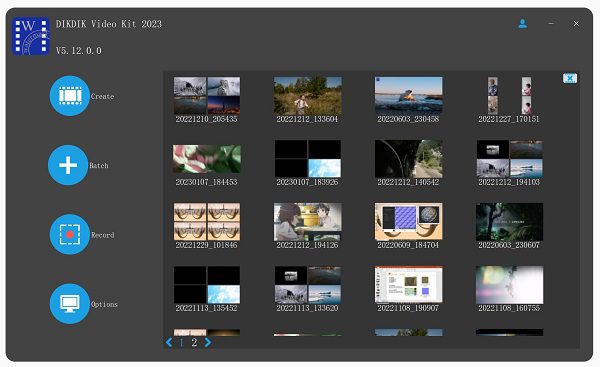Open thumbnail 20220609_184704

tap(409, 222)
